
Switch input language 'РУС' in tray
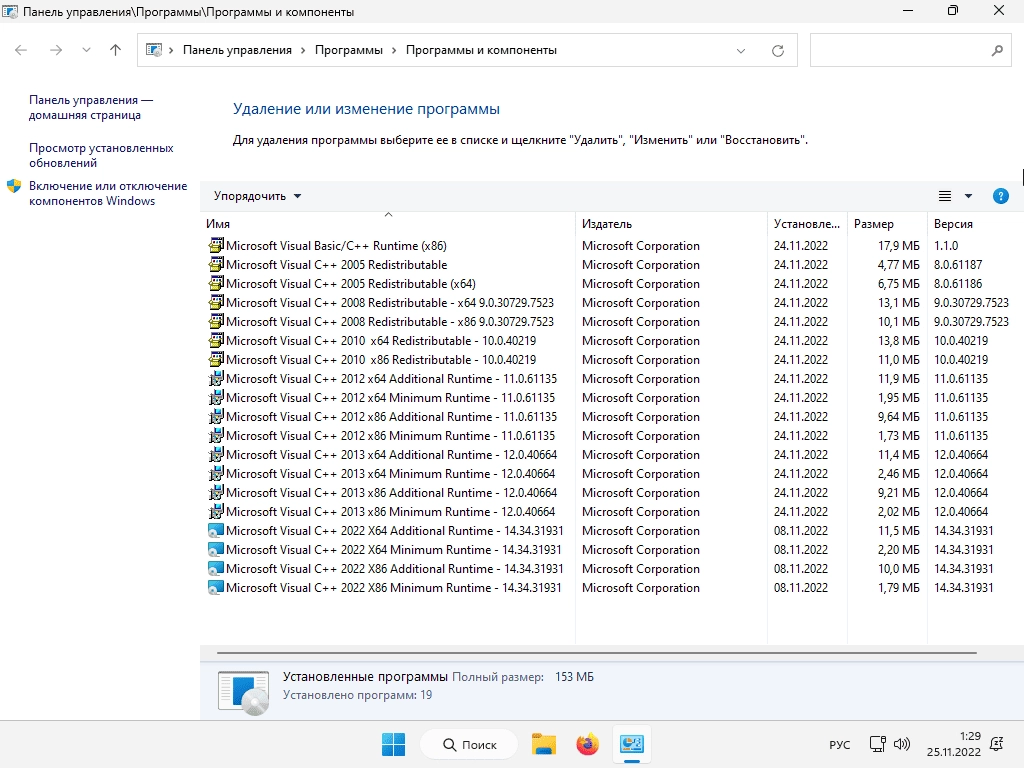(839, 744)
